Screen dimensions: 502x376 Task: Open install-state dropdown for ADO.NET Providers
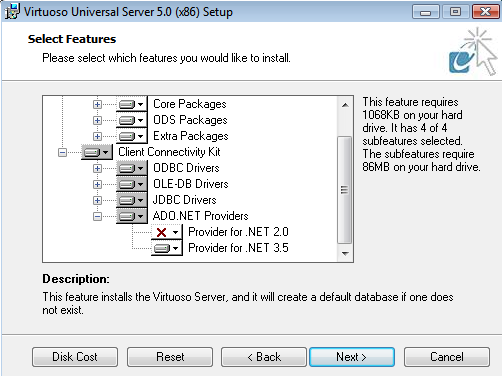(132, 216)
